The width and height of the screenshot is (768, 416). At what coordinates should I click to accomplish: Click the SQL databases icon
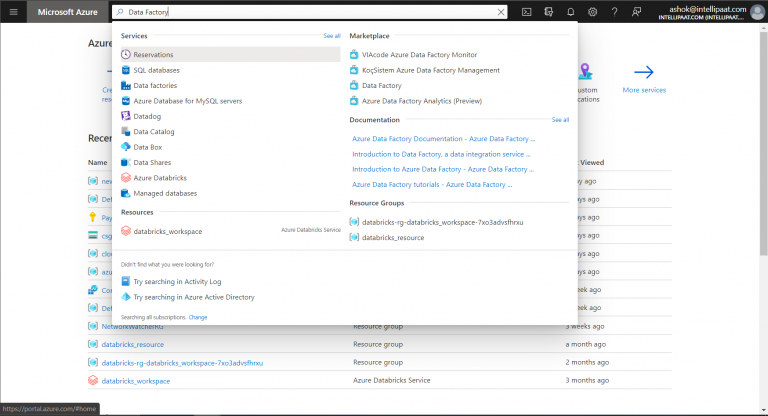coord(126,70)
